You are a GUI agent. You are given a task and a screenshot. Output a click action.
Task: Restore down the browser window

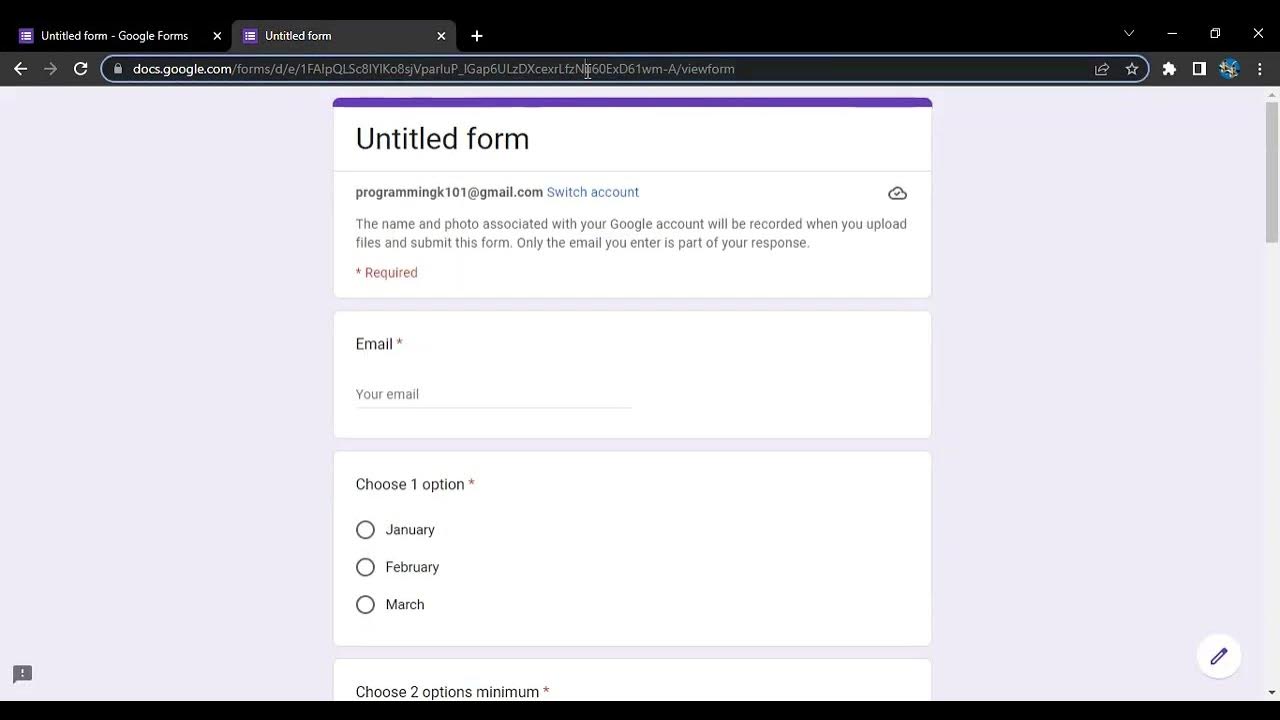point(1215,33)
